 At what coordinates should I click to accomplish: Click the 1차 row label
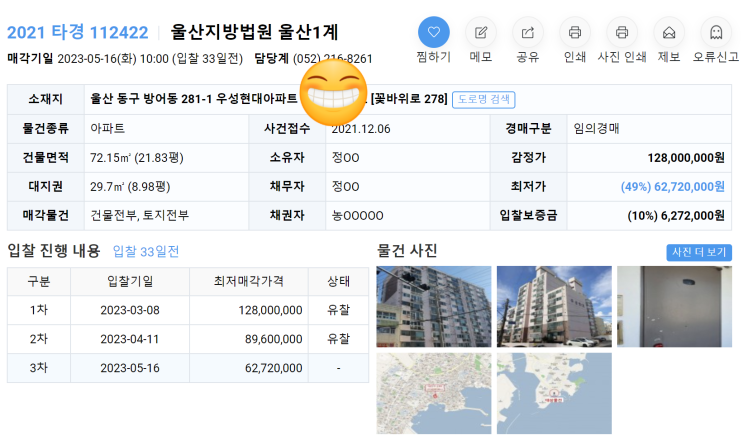[x=39, y=310]
